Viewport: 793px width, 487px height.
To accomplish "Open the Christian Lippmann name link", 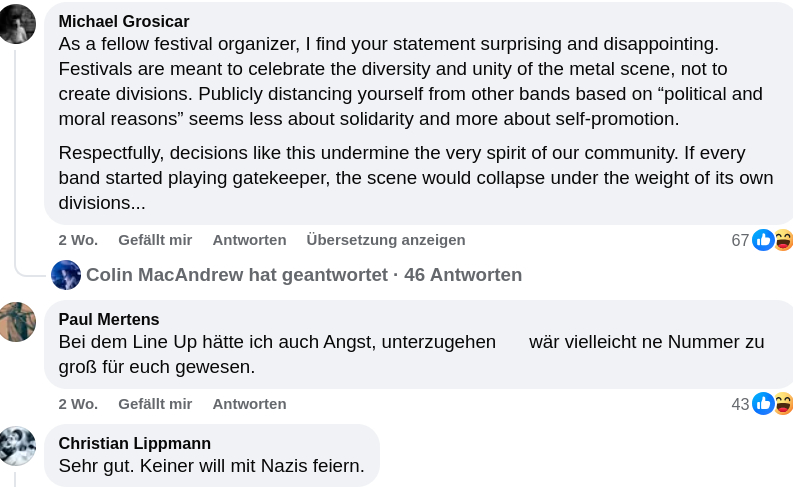I will (135, 443).
